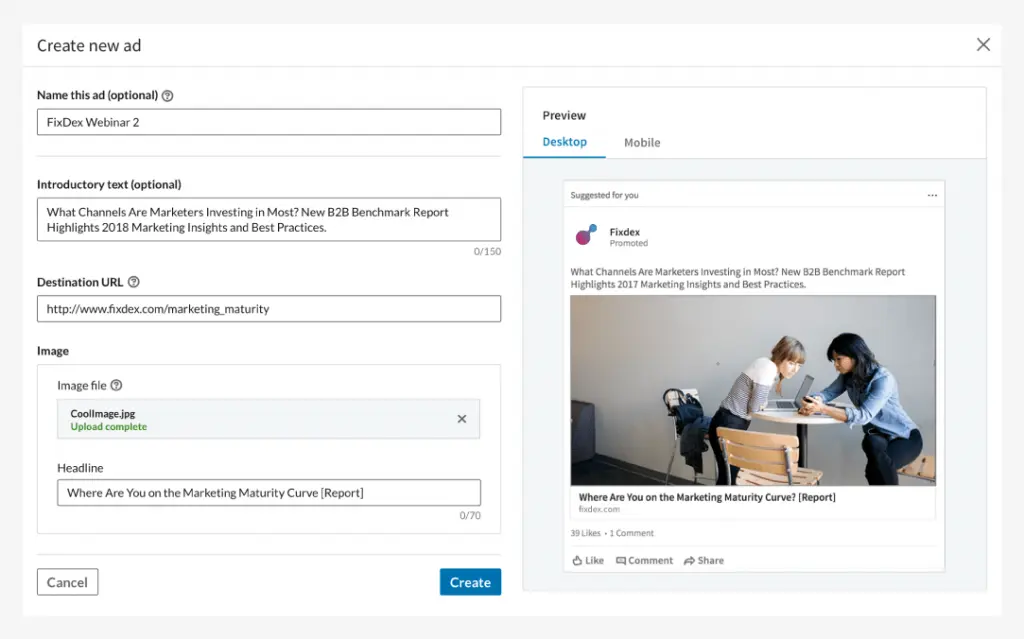
Task: Click the Headline text field
Action: pos(268,492)
